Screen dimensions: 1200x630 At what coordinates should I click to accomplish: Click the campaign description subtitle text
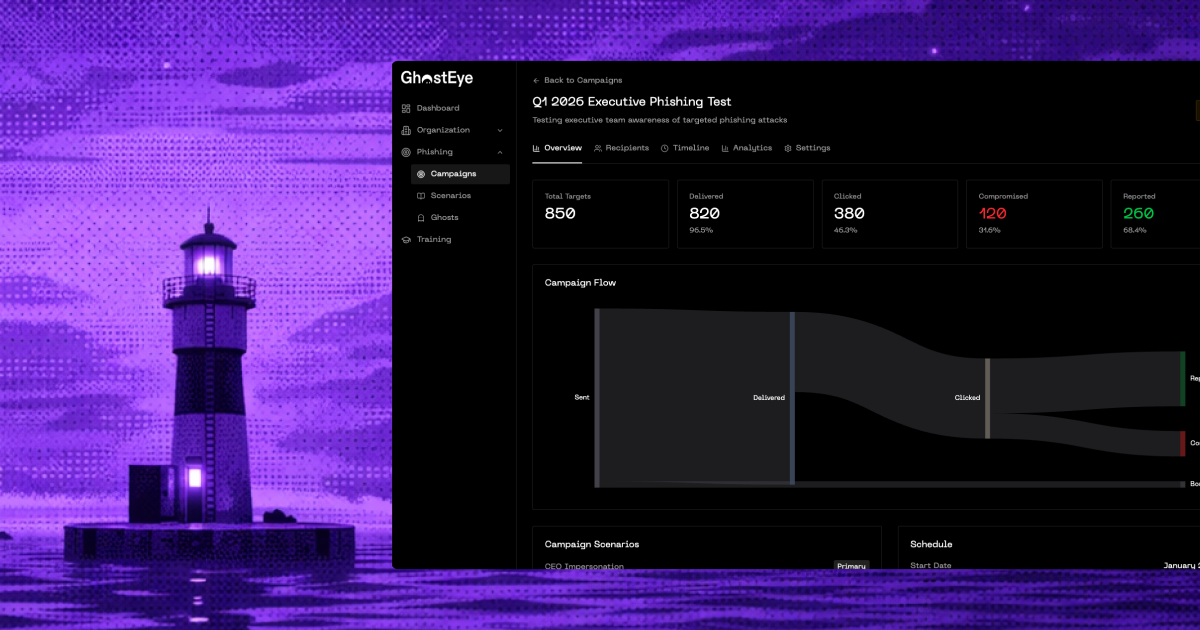[x=660, y=120]
